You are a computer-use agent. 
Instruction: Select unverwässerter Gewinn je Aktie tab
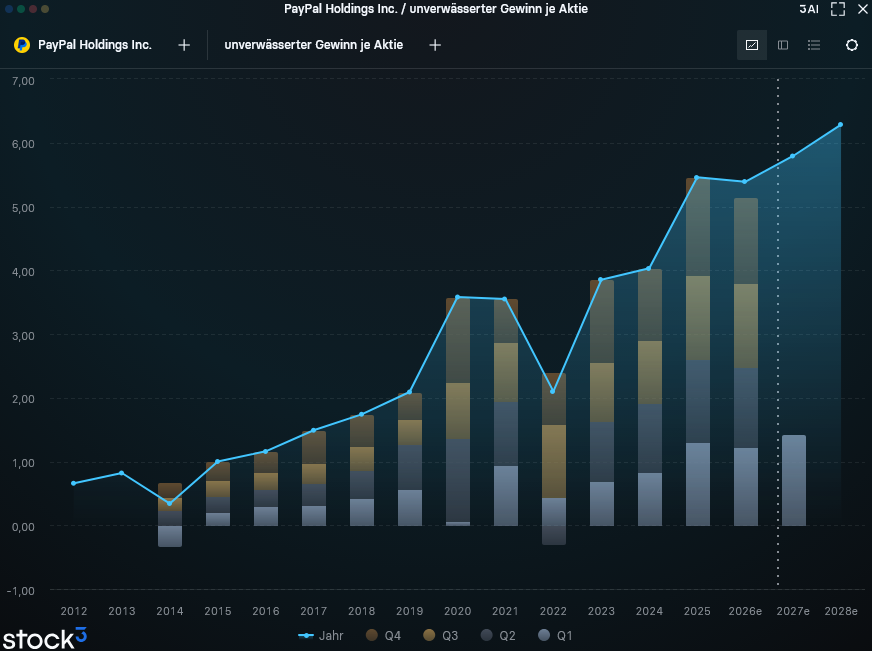coord(314,45)
